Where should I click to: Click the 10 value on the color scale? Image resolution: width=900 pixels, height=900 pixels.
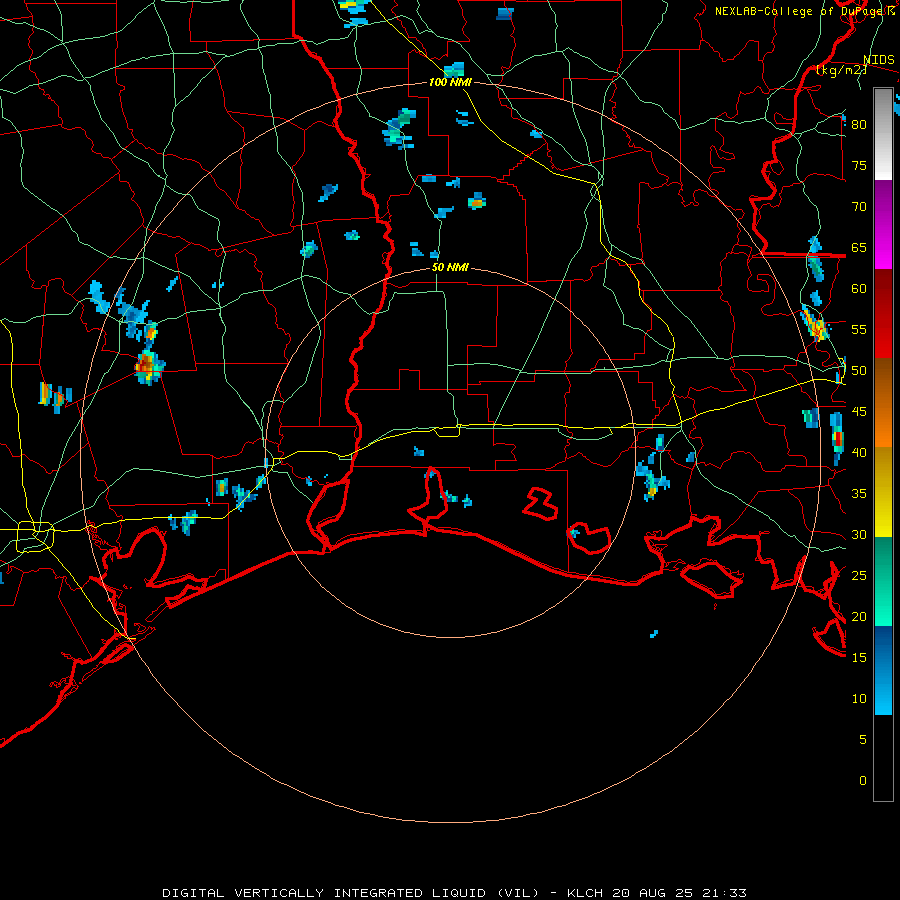click(x=859, y=699)
